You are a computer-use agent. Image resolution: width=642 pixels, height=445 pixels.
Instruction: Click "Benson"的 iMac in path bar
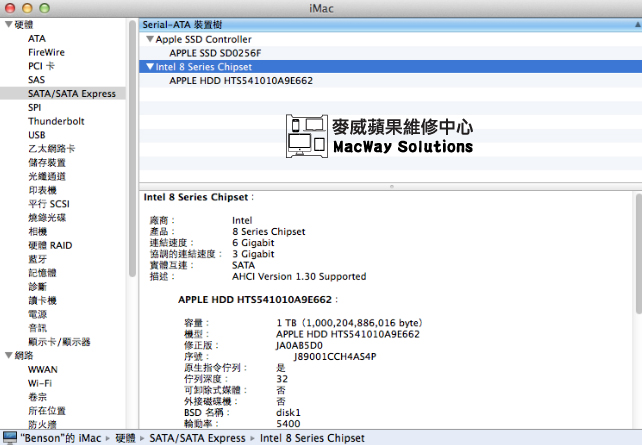tap(61, 438)
